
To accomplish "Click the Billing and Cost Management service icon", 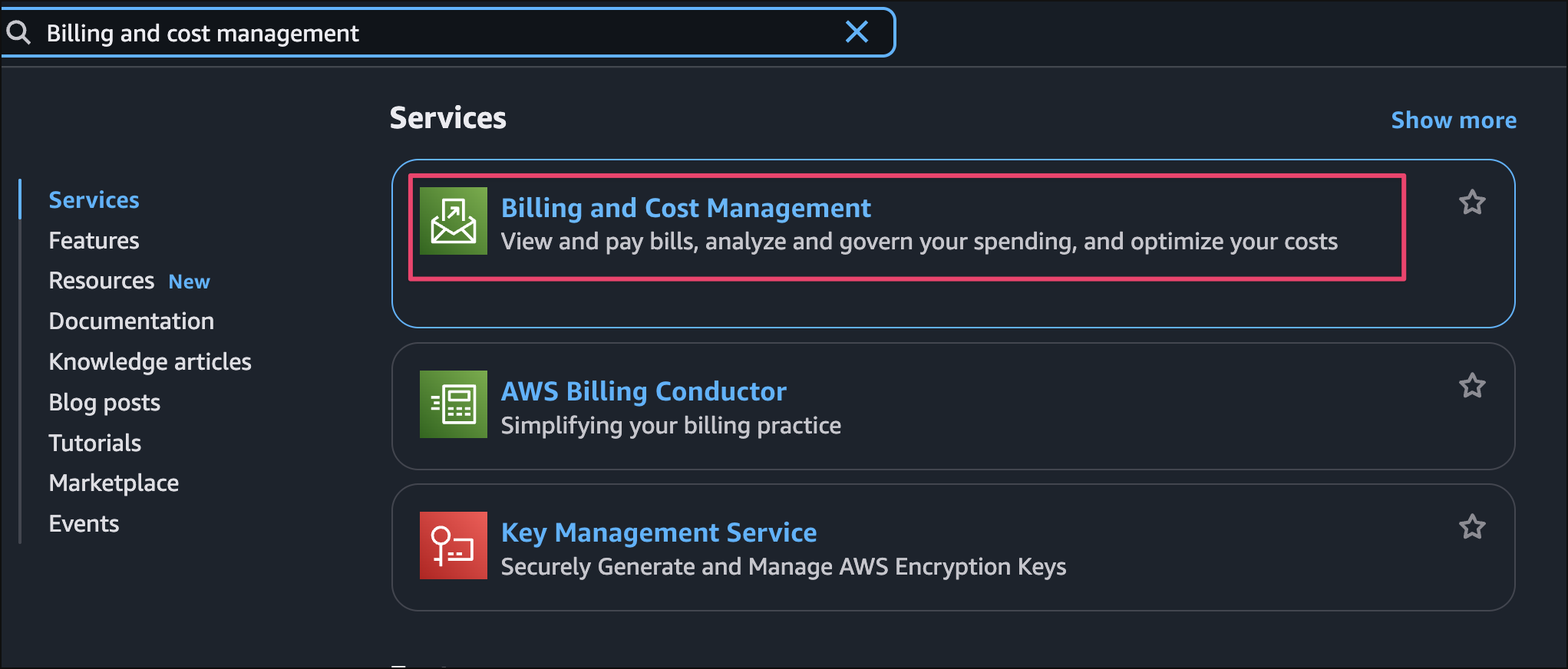I will click(x=453, y=221).
